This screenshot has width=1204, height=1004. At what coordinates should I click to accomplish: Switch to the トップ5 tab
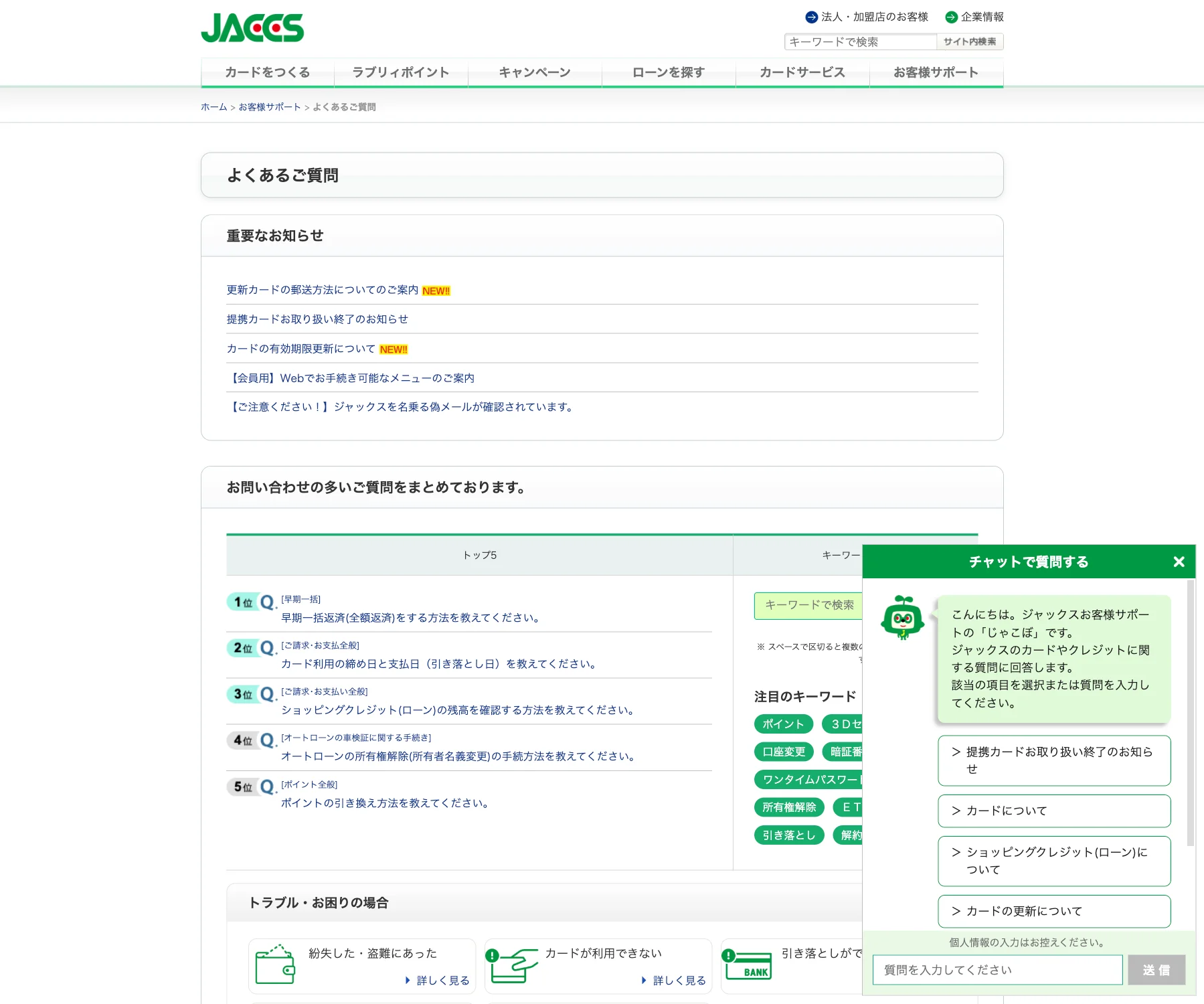tap(479, 554)
